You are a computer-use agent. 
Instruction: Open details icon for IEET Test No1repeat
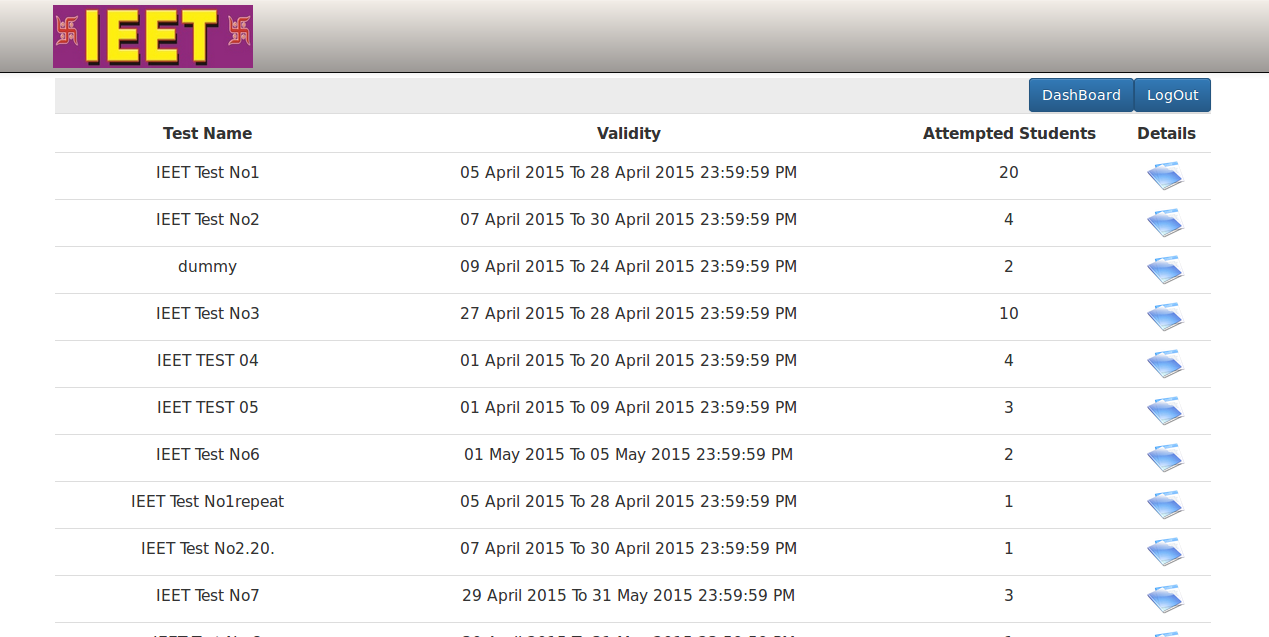pyautogui.click(x=1165, y=505)
